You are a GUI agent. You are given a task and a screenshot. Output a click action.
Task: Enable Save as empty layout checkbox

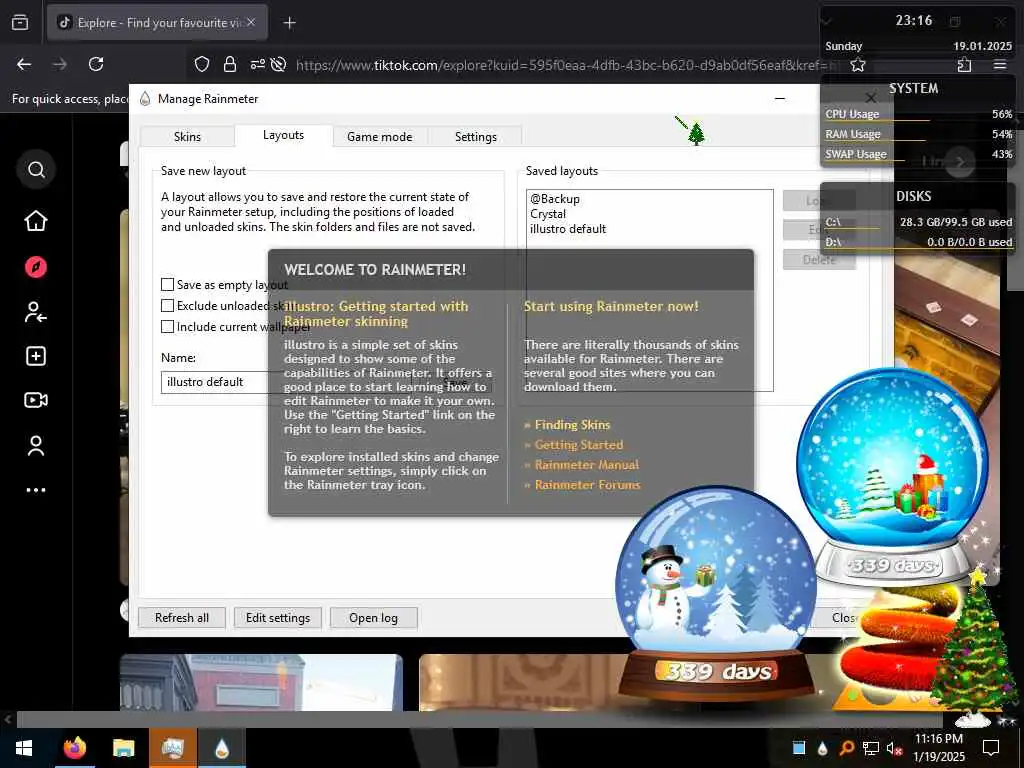click(x=167, y=285)
